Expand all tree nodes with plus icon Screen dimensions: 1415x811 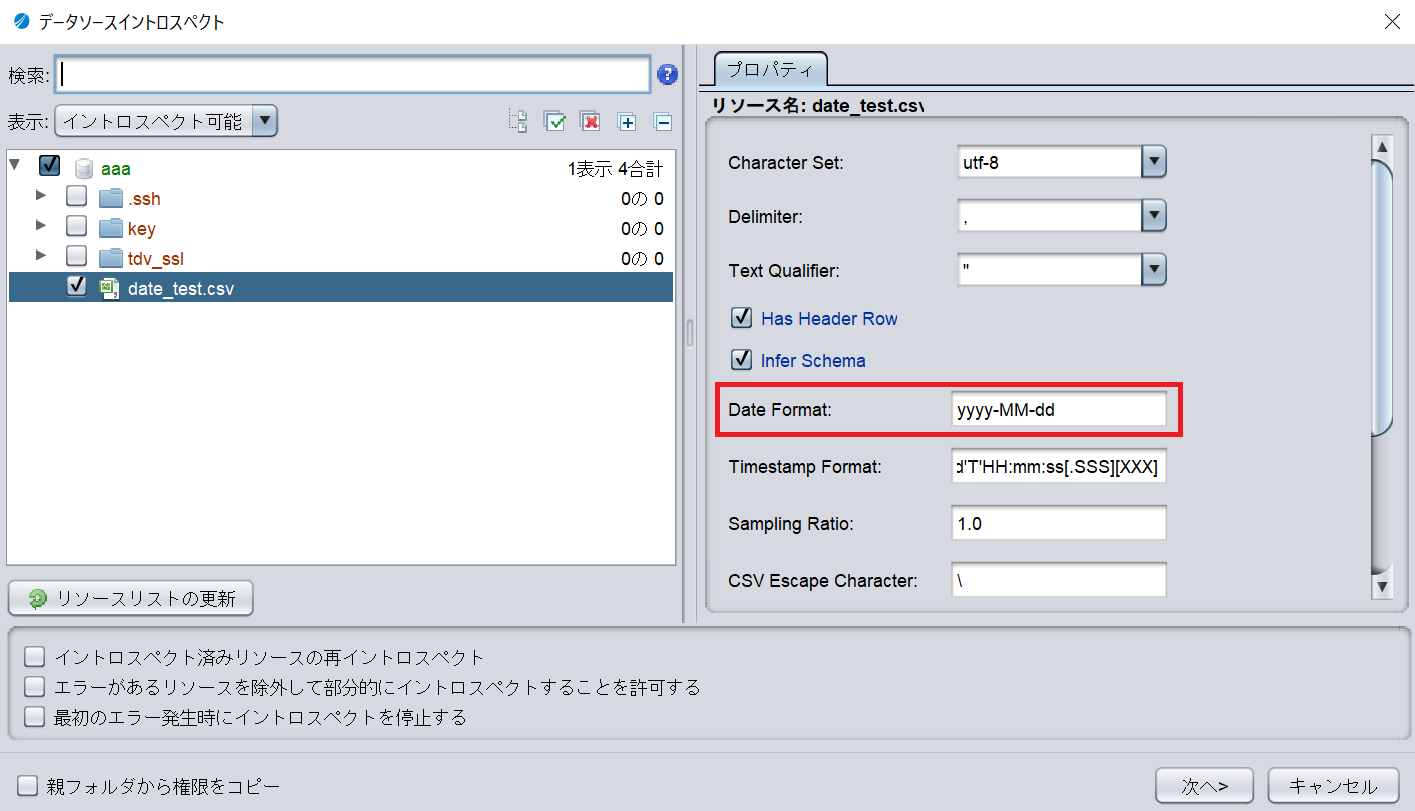[x=627, y=122]
